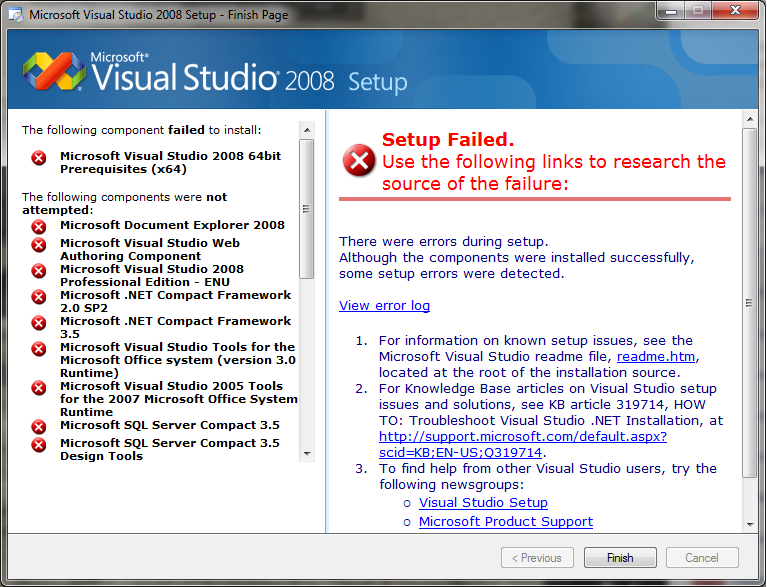Click the Finish button
Viewport: 767px width, 587px height.
620,558
